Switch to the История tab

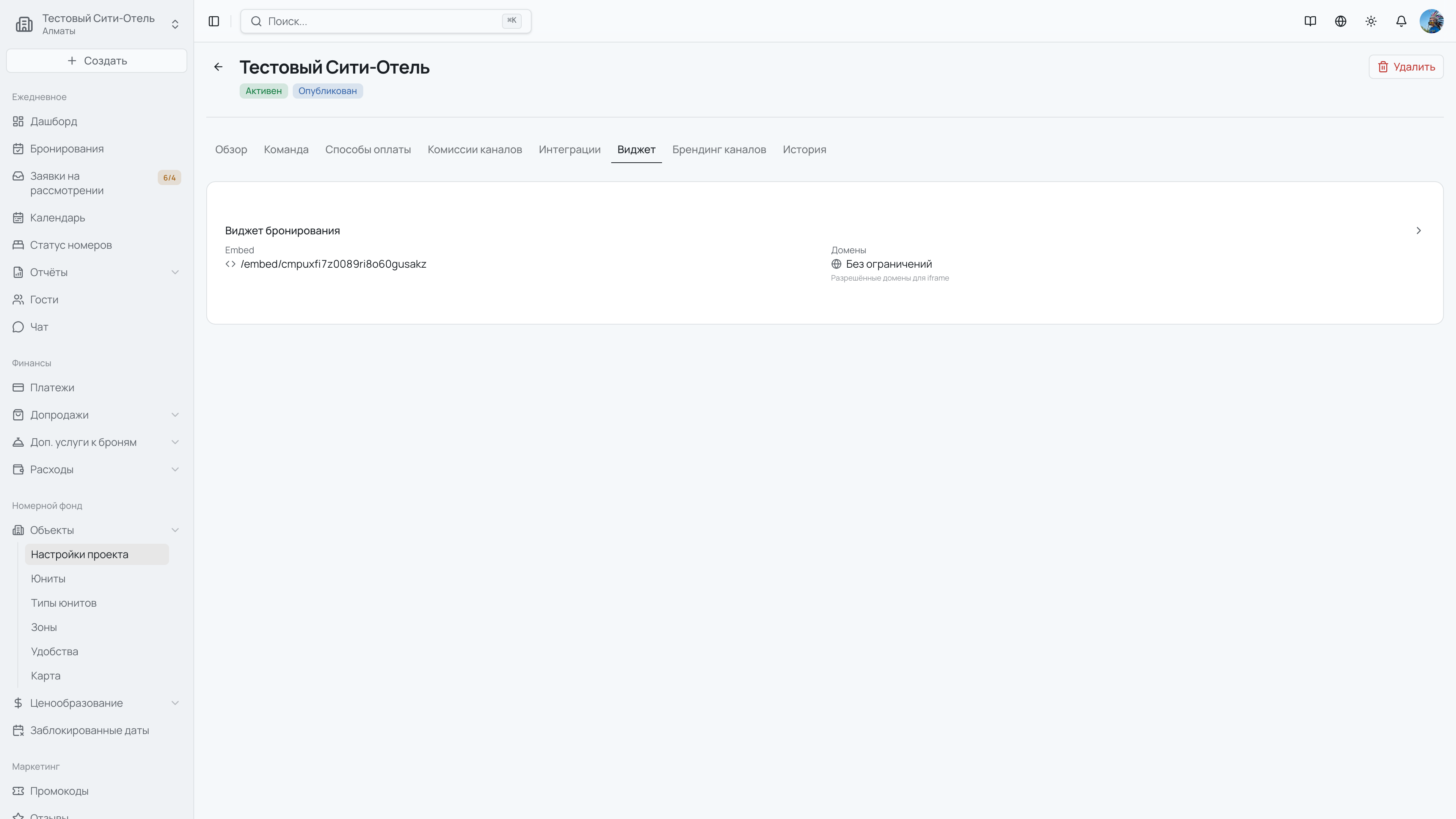click(x=804, y=150)
